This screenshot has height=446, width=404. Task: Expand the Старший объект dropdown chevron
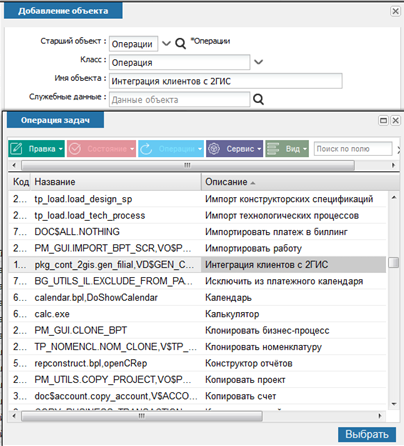coord(166,43)
